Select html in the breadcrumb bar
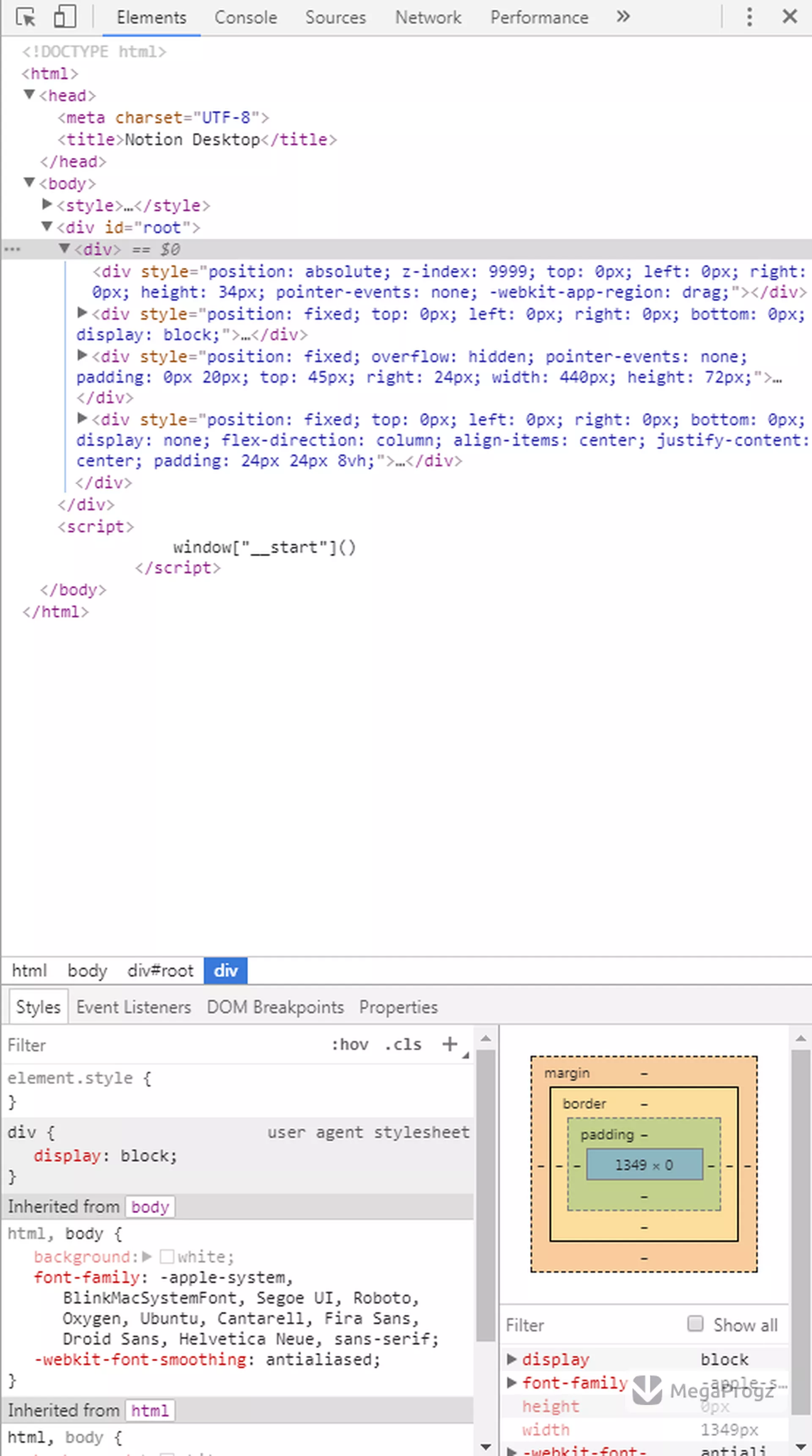The image size is (812, 1456). [29, 971]
